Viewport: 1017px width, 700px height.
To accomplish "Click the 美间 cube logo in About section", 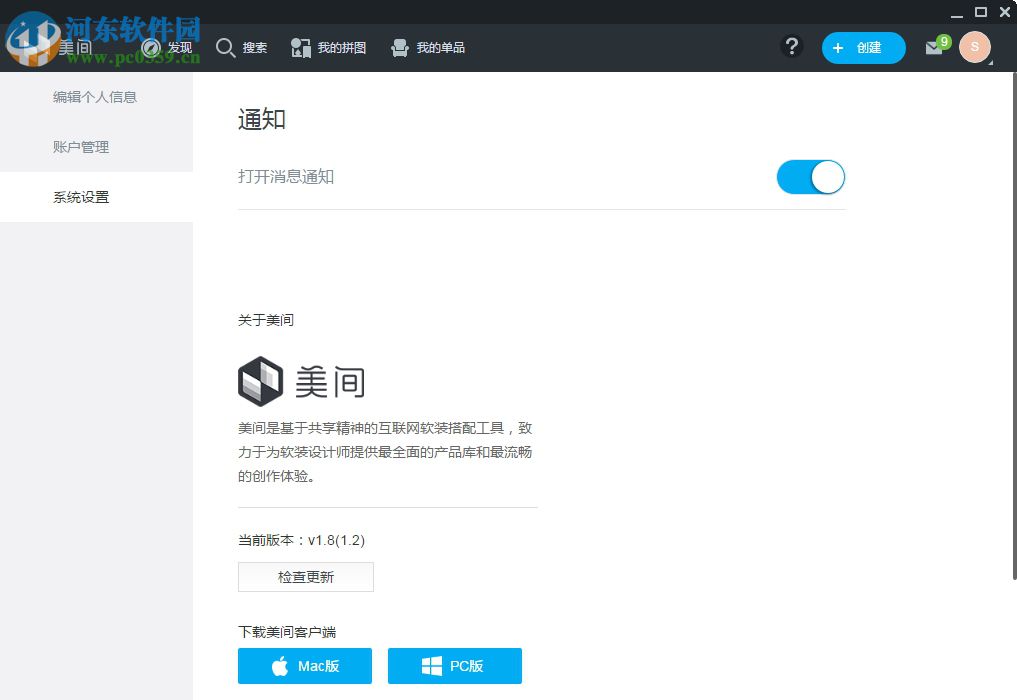I will pyautogui.click(x=260, y=381).
